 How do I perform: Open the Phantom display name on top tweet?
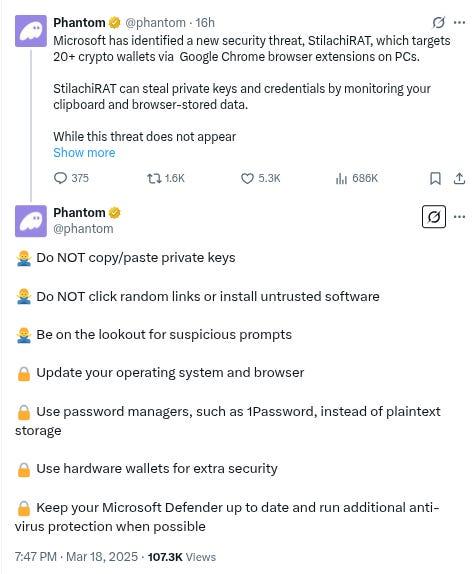(79, 23)
